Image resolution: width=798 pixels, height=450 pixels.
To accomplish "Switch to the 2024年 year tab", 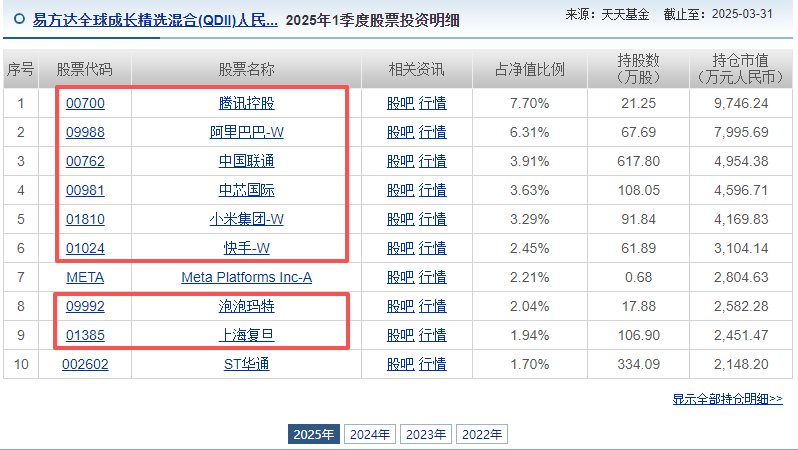I will (x=370, y=434).
